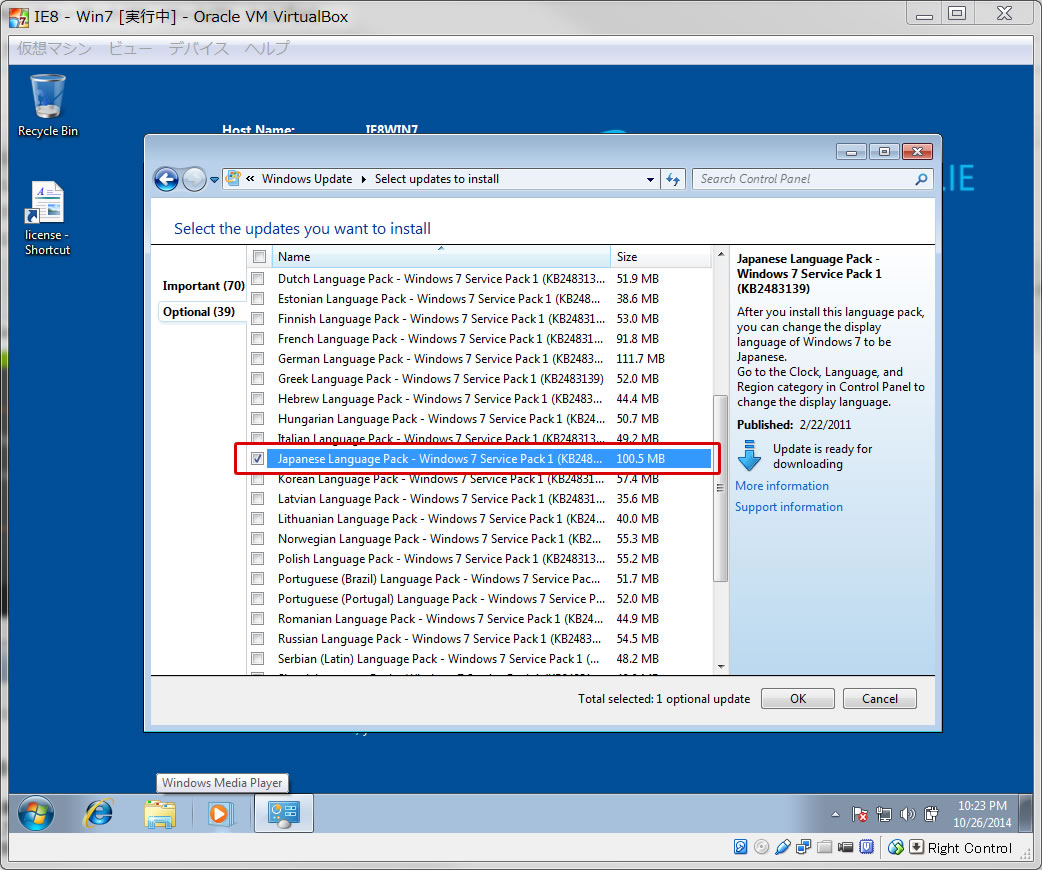Switch to the Important (70) updates tab
This screenshot has width=1042, height=870.
pos(203,286)
